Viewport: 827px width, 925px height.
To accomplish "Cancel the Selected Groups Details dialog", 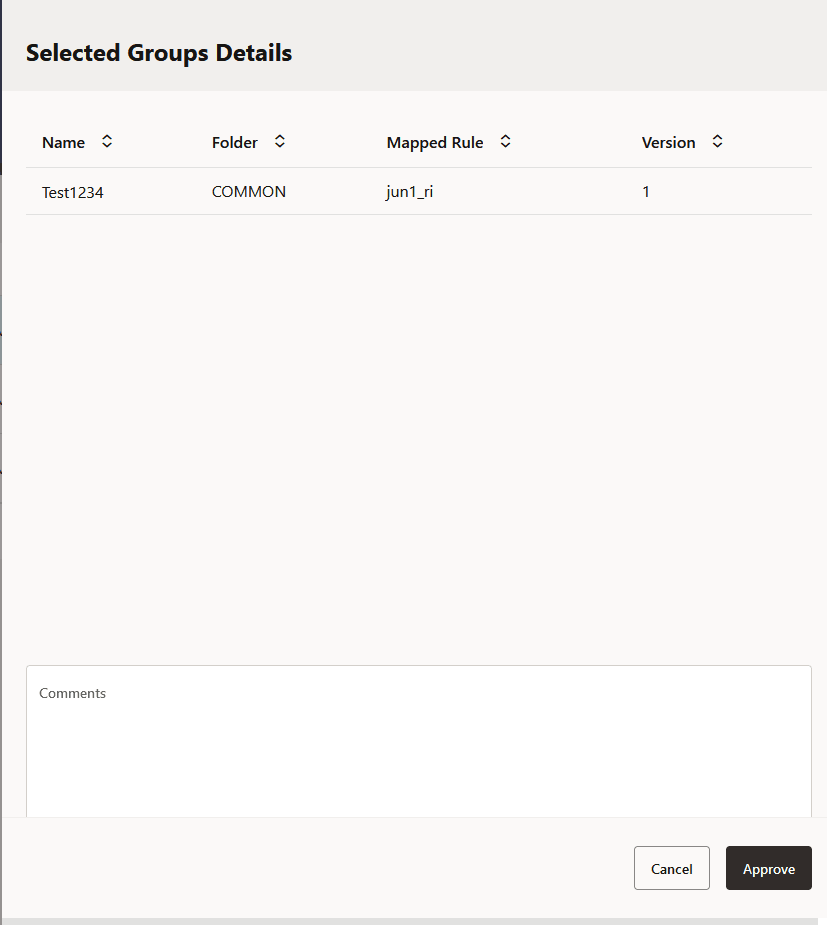I will (671, 868).
